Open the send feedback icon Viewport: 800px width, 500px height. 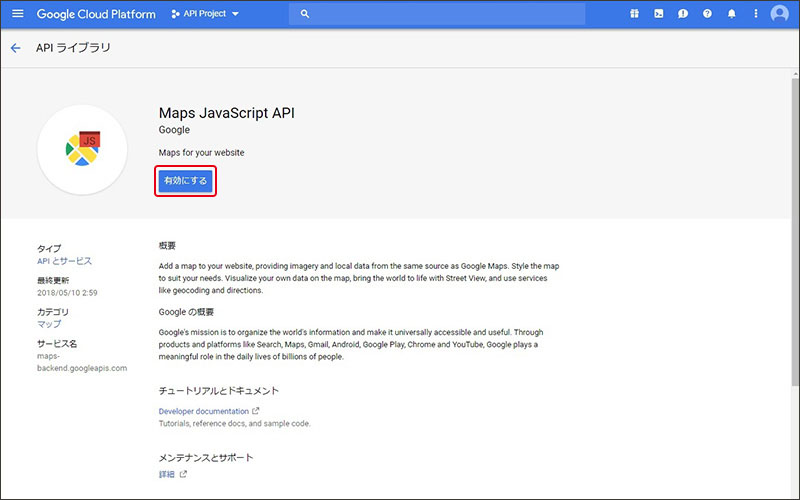pos(683,14)
